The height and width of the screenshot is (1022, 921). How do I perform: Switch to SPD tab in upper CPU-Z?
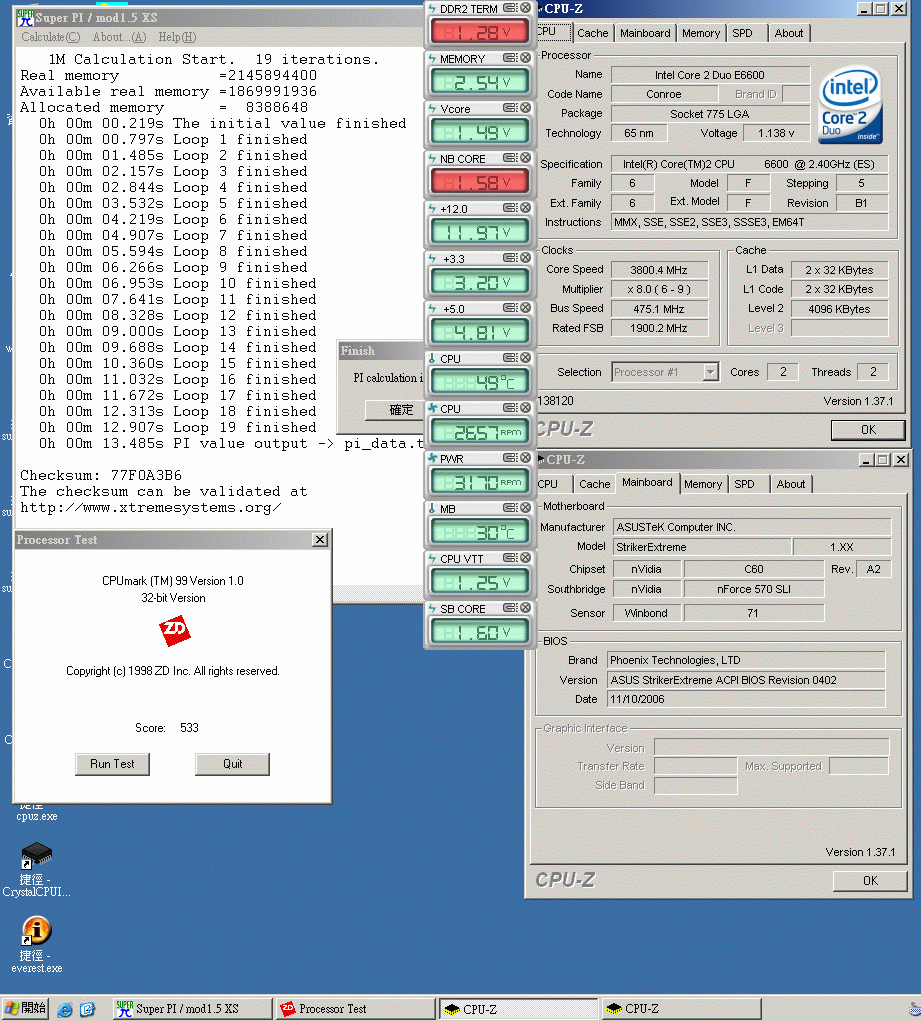coord(742,33)
